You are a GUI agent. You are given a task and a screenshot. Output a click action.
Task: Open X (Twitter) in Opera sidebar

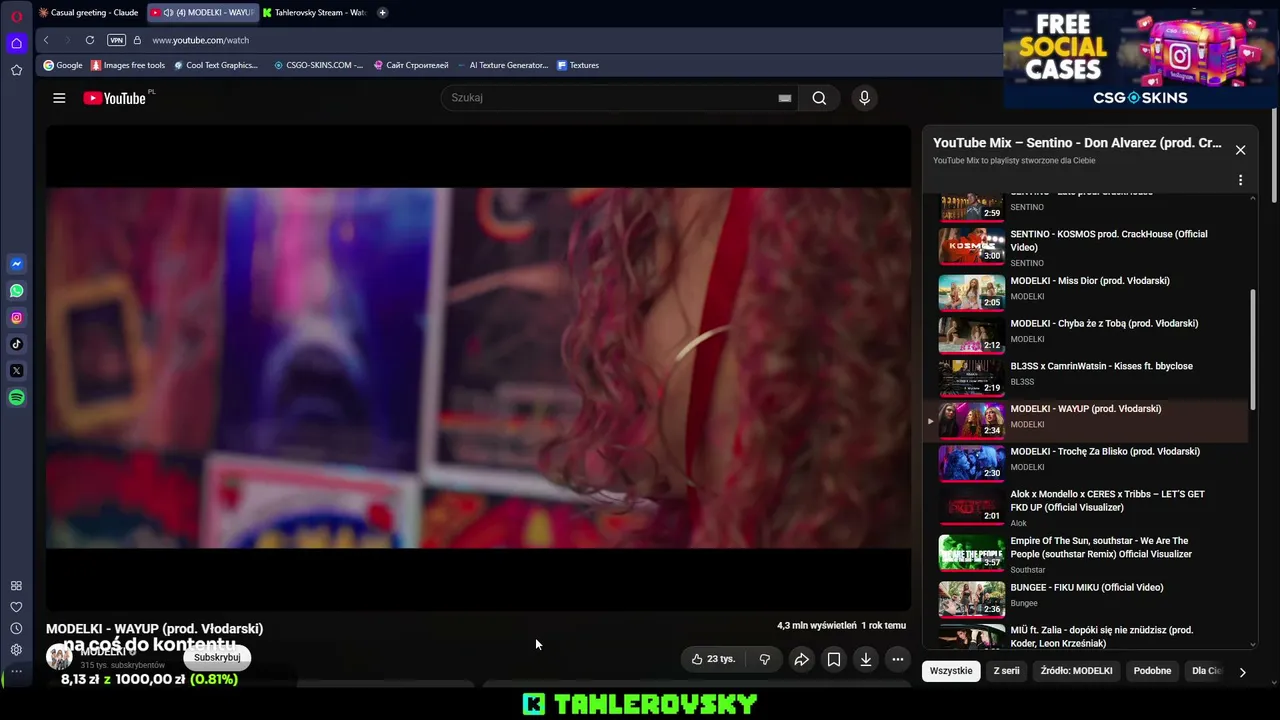point(16,371)
